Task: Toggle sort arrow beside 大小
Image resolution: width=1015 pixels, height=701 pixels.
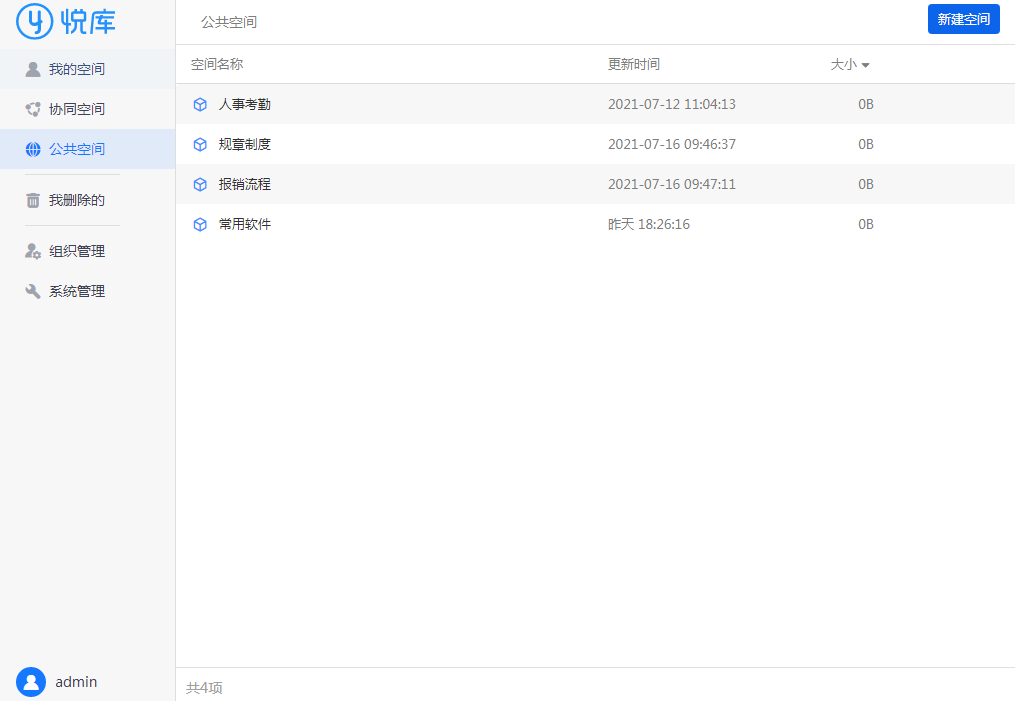Action: (865, 65)
